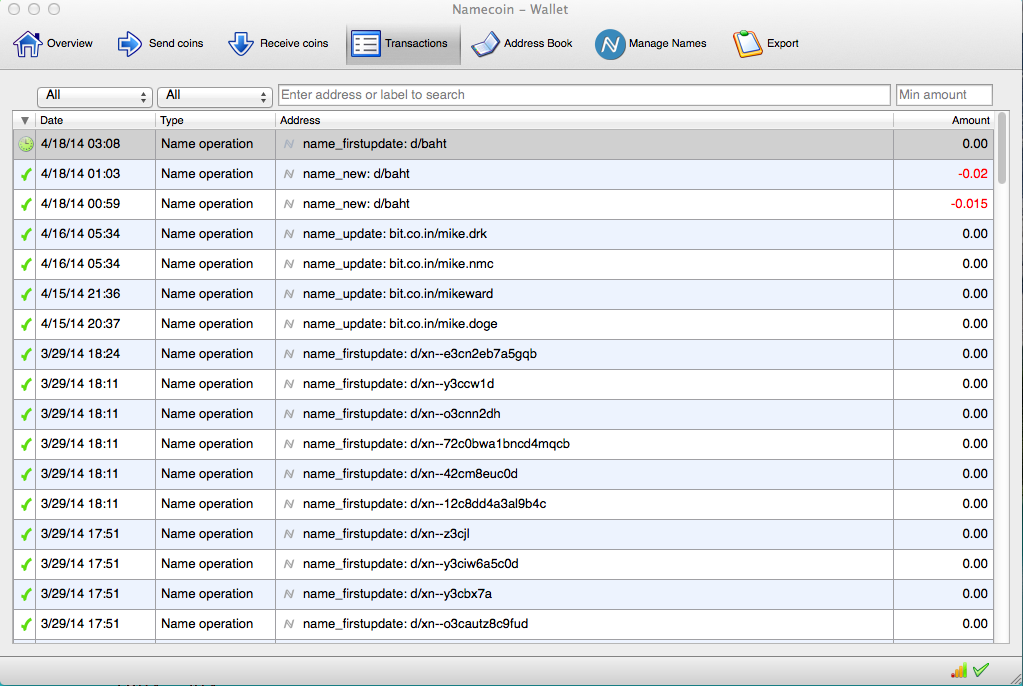Click the checkmark on the d/xn--z3cjl row
The height and width of the screenshot is (686, 1023).
tap(25, 535)
